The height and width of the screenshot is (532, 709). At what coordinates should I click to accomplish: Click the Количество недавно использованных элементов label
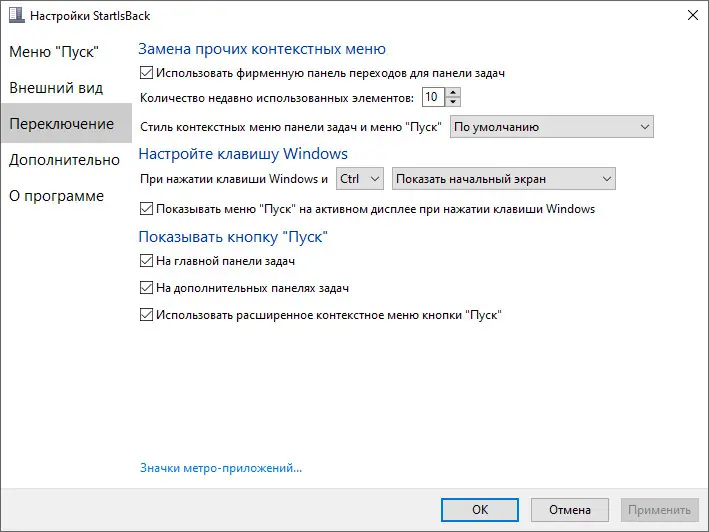click(277, 98)
